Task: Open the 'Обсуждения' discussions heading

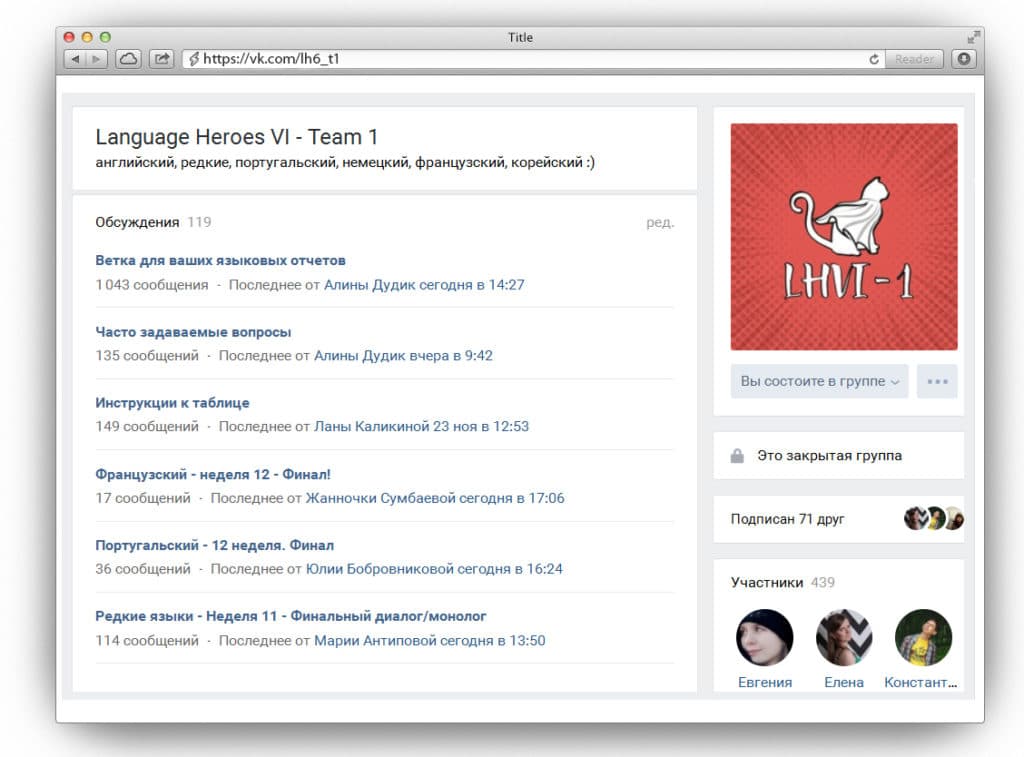Action: pos(137,222)
